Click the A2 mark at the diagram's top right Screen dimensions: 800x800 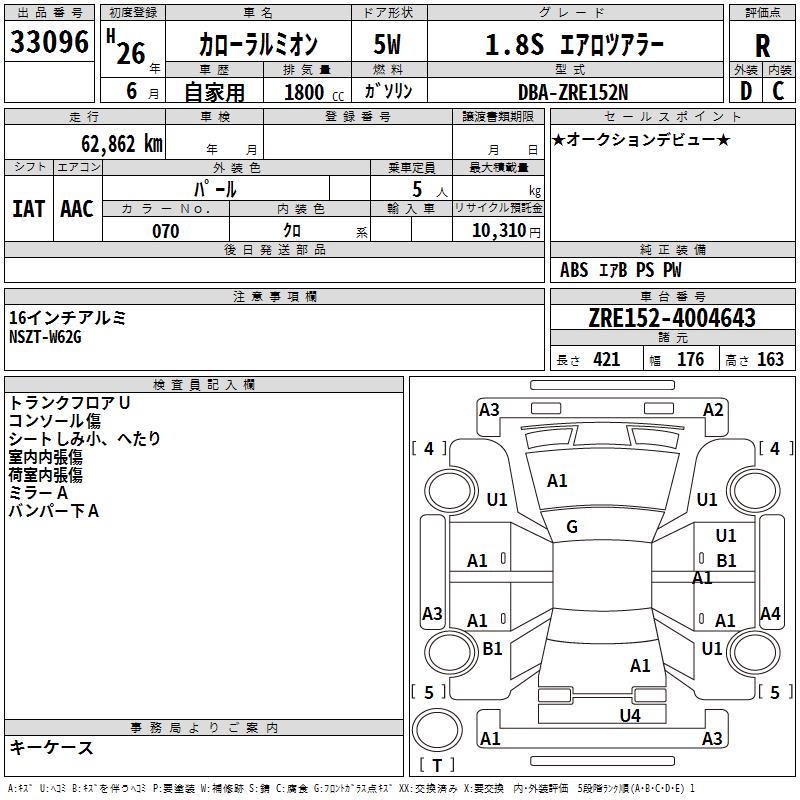713,409
